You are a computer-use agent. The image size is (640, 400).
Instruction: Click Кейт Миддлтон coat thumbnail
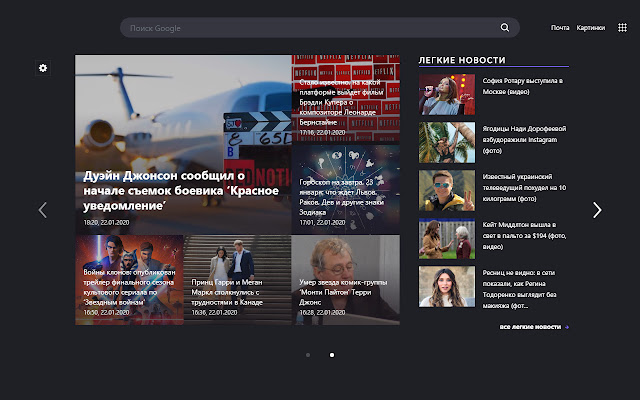coord(447,238)
